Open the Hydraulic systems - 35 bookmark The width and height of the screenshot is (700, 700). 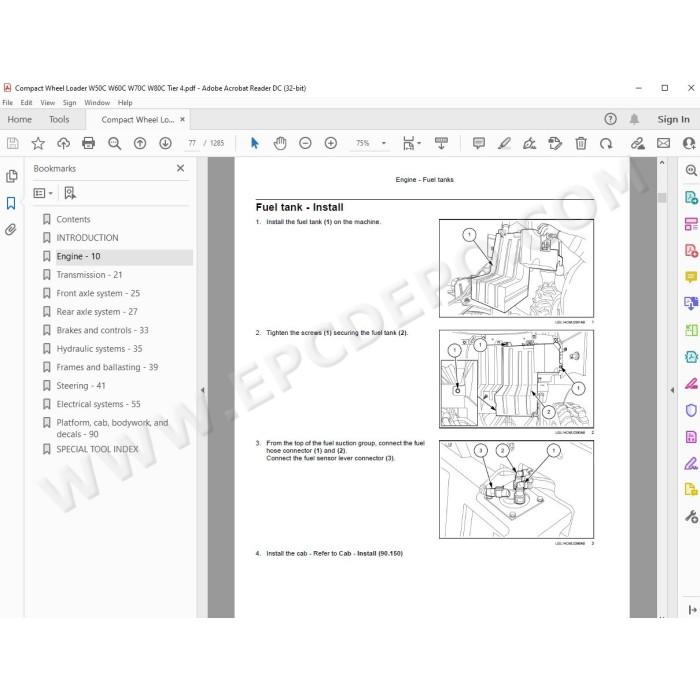pyautogui.click(x=99, y=349)
